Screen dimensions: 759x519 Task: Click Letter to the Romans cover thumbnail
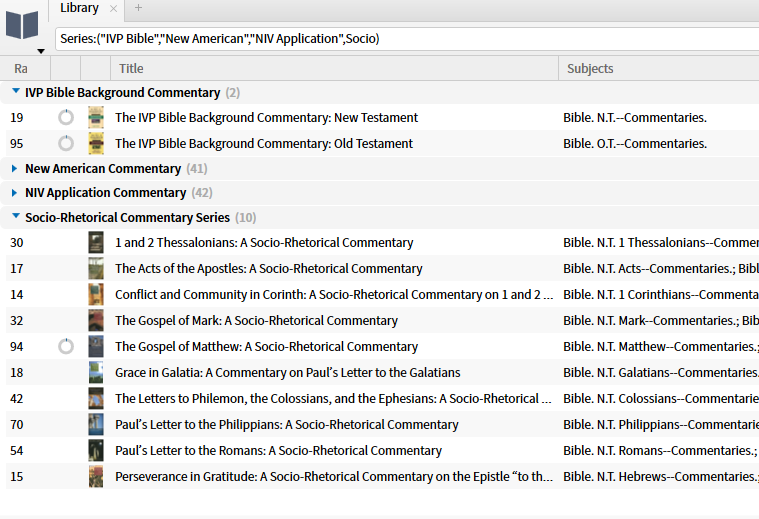click(96, 451)
